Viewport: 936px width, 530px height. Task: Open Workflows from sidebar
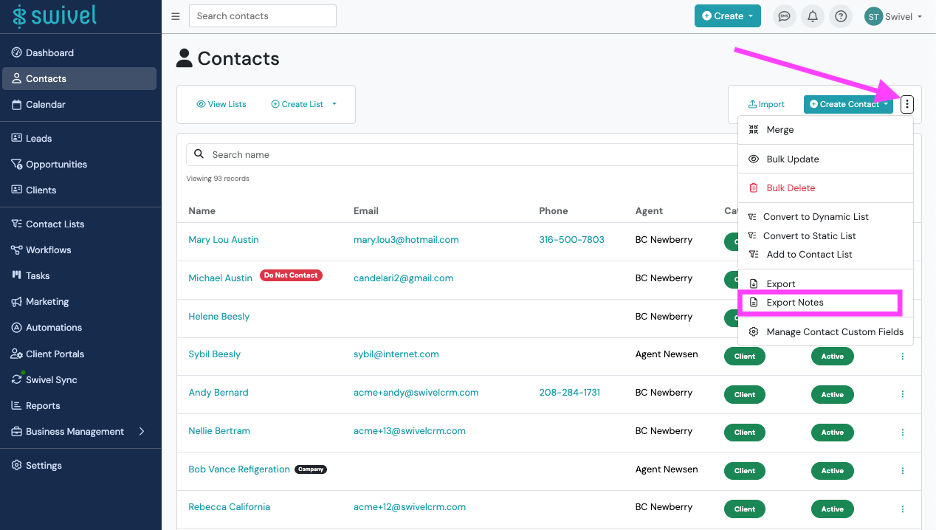41,249
